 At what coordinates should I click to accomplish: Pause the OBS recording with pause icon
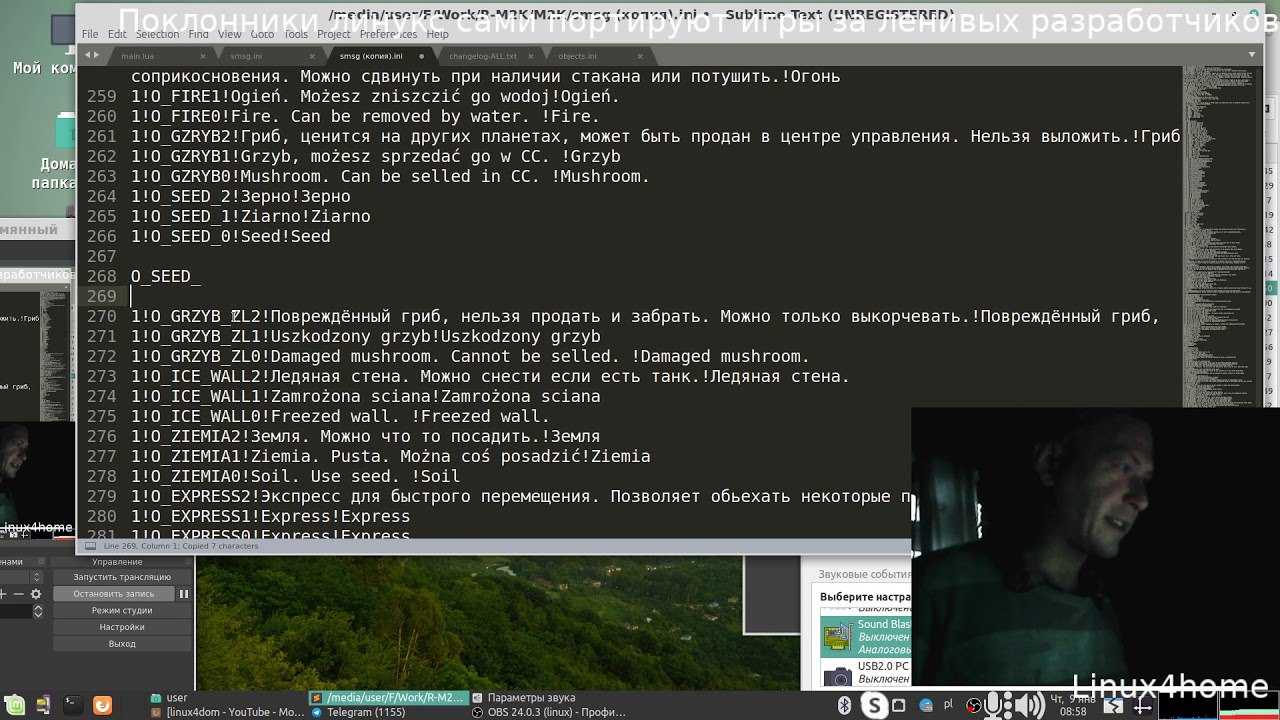(184, 594)
